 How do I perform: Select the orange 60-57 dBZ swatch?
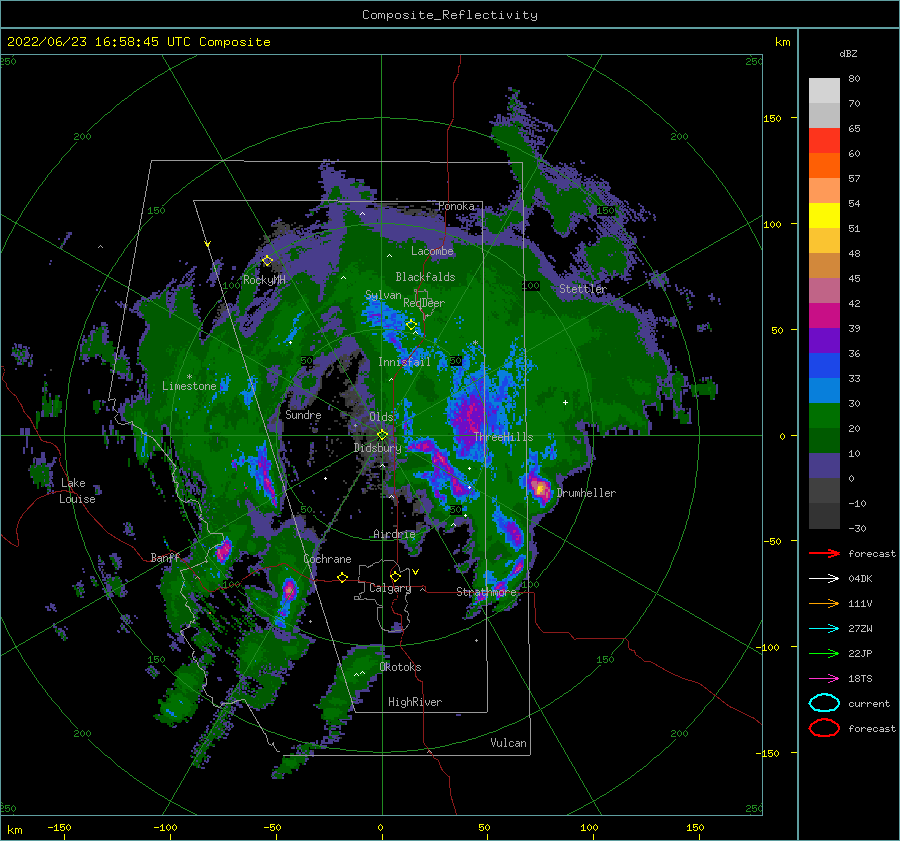pyautogui.click(x=824, y=166)
